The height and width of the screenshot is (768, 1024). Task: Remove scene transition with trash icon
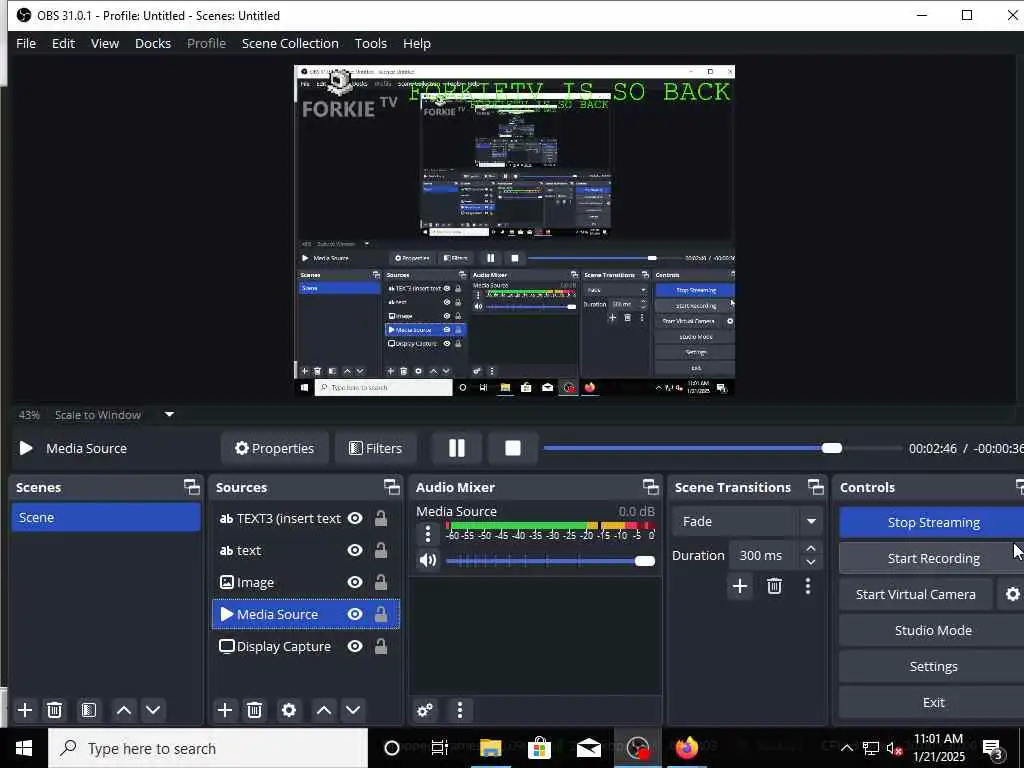pyautogui.click(x=775, y=586)
